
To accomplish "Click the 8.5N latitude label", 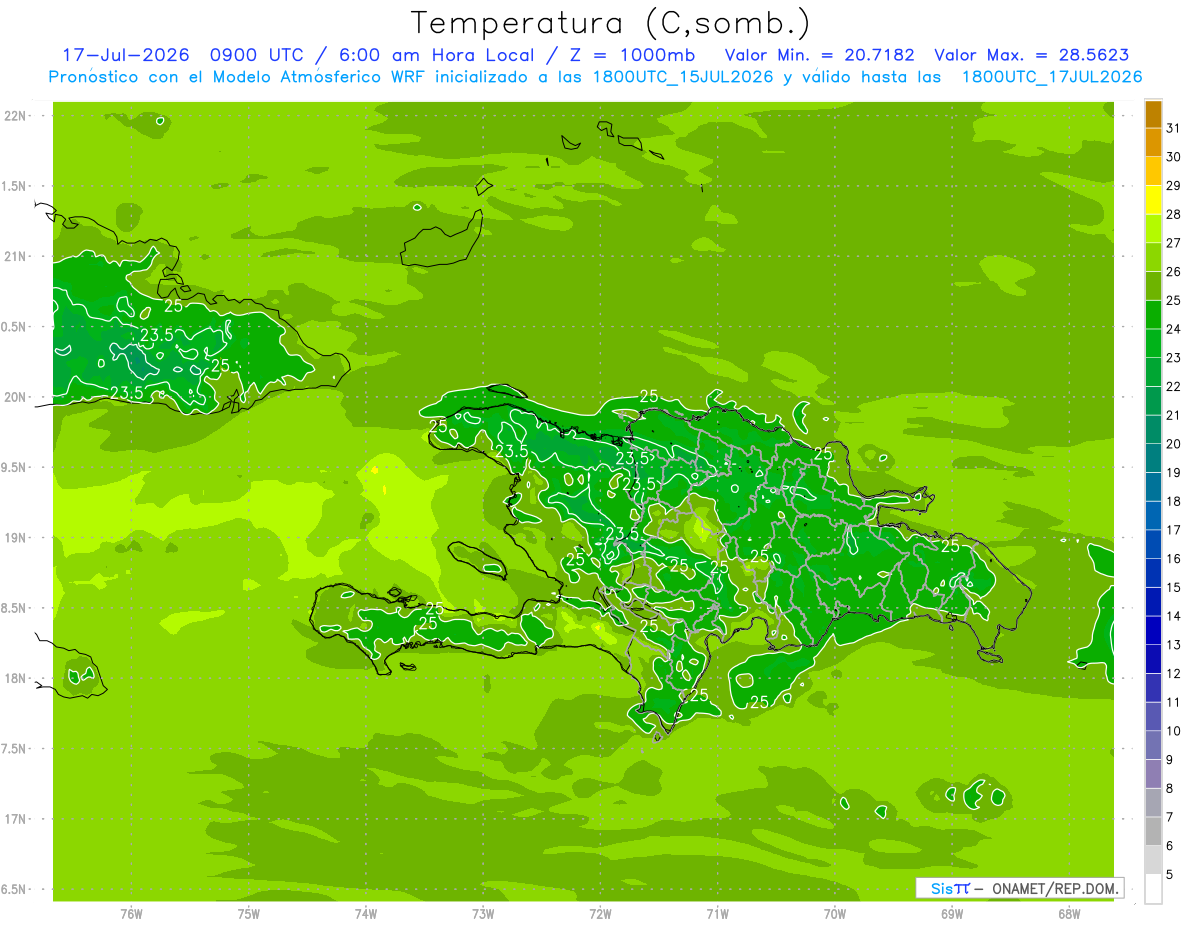I will point(15,608).
